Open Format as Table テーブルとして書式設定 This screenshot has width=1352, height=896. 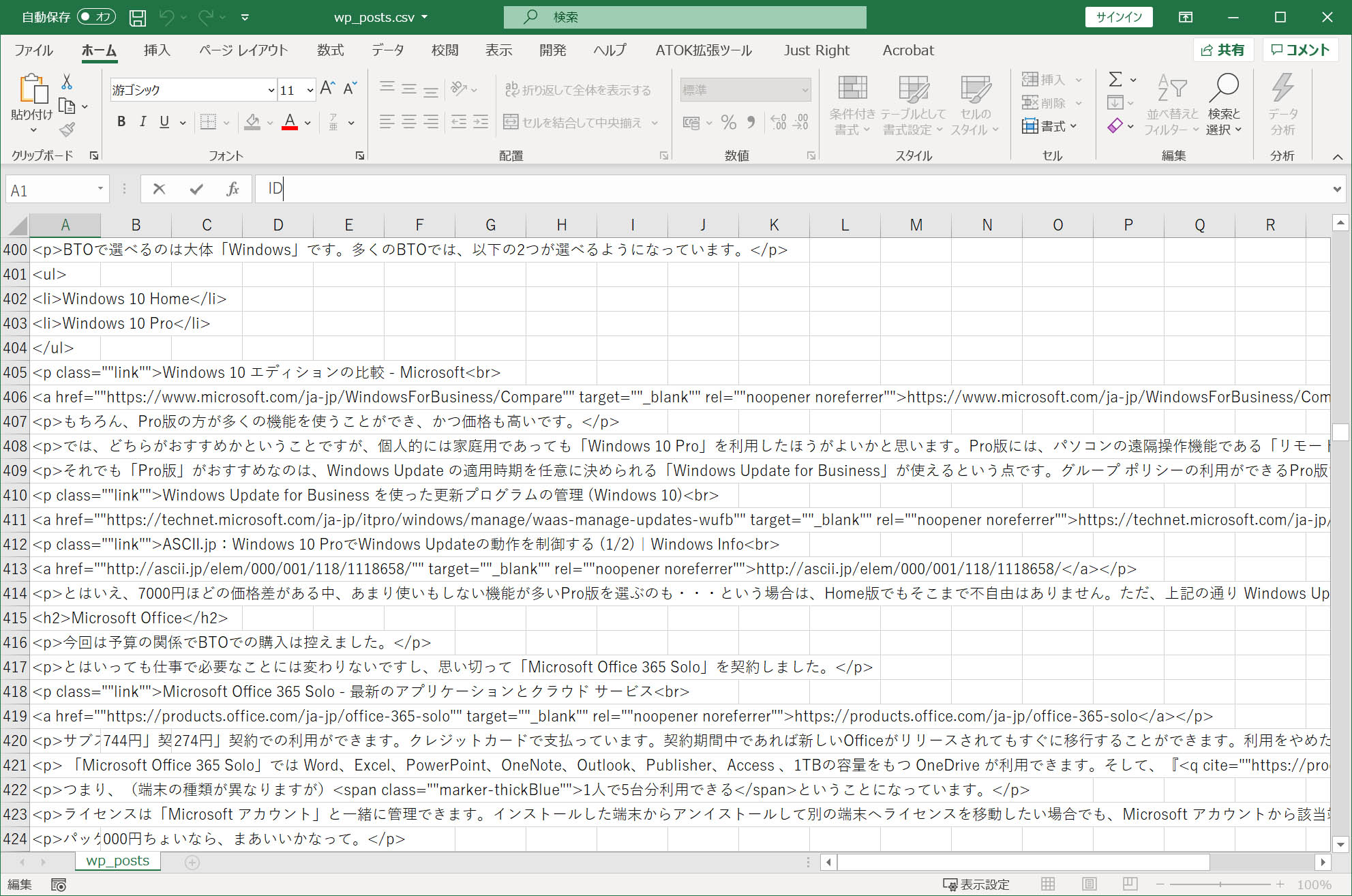pos(914,105)
